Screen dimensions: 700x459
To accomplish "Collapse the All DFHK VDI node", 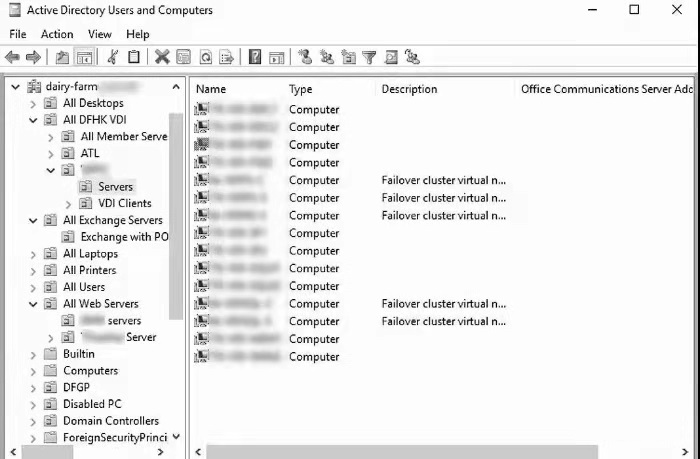I will tap(34, 120).
